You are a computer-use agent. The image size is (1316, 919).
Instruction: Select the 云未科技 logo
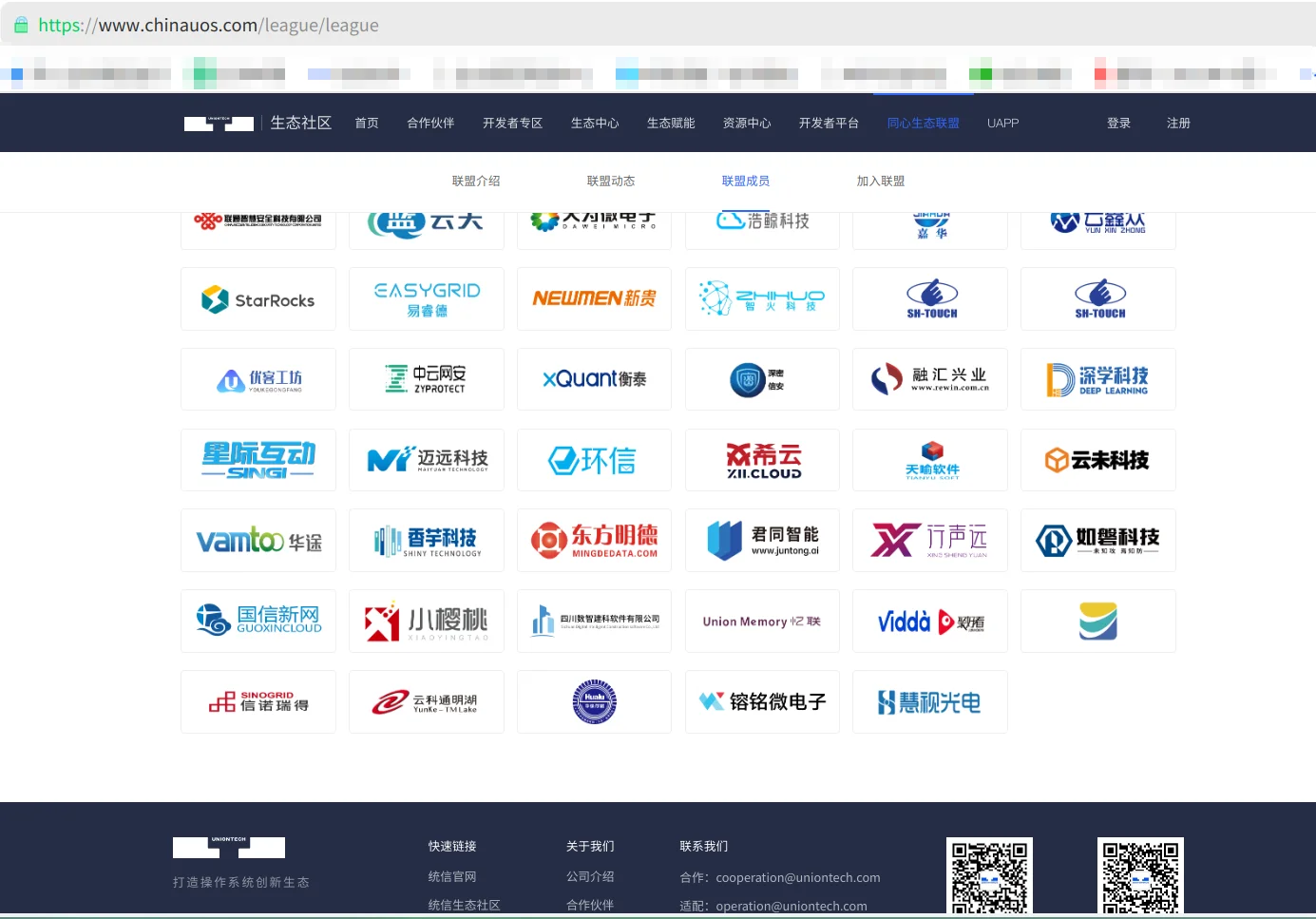pos(1098,460)
